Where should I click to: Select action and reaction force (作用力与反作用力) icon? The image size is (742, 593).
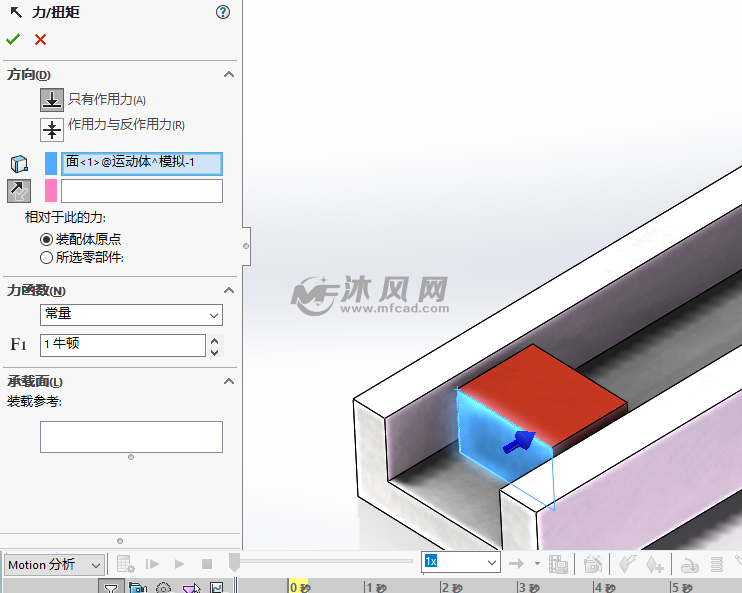point(52,130)
